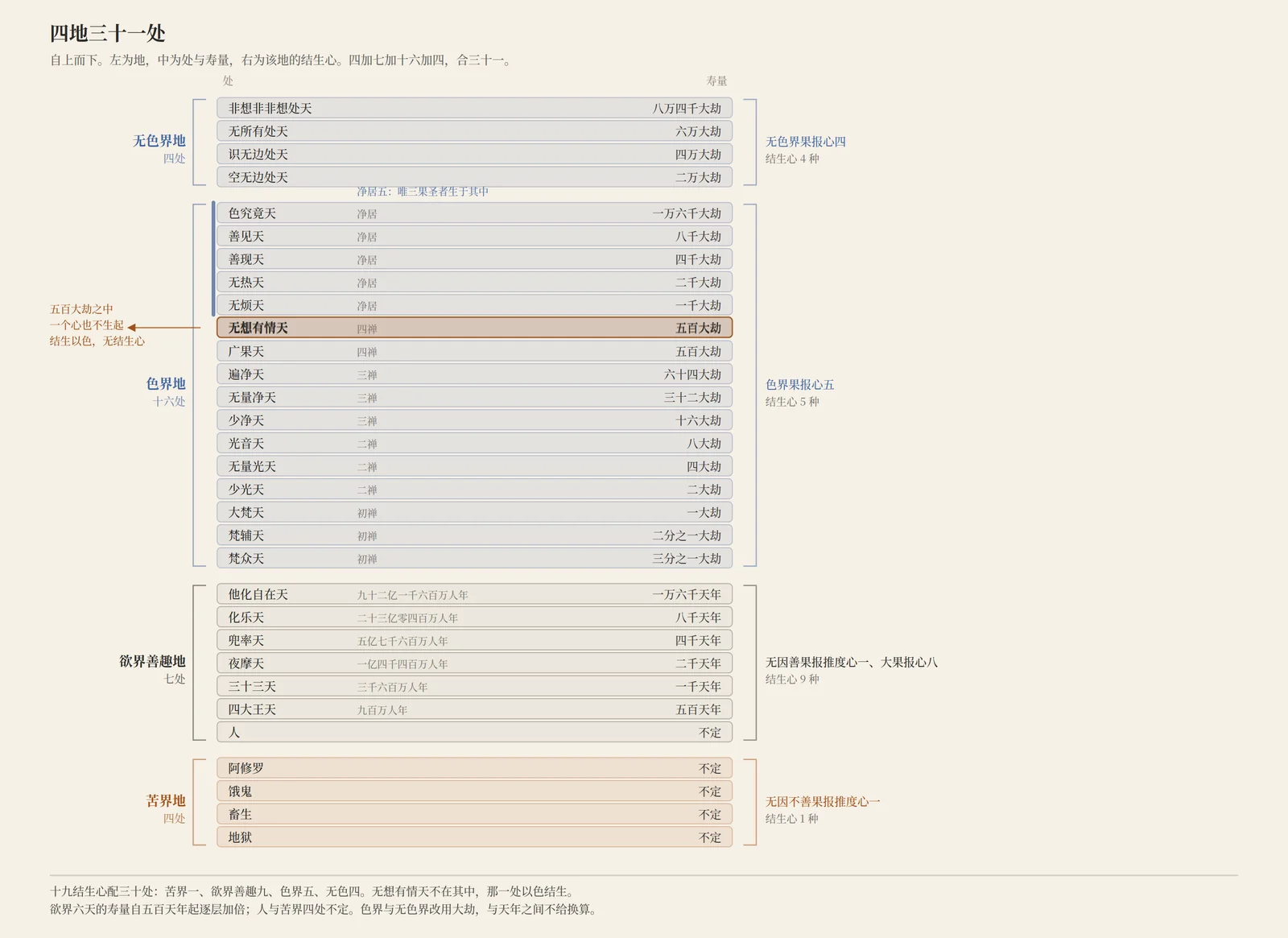Select the 三十三天 row
The height and width of the screenshot is (938, 1288).
tap(474, 686)
